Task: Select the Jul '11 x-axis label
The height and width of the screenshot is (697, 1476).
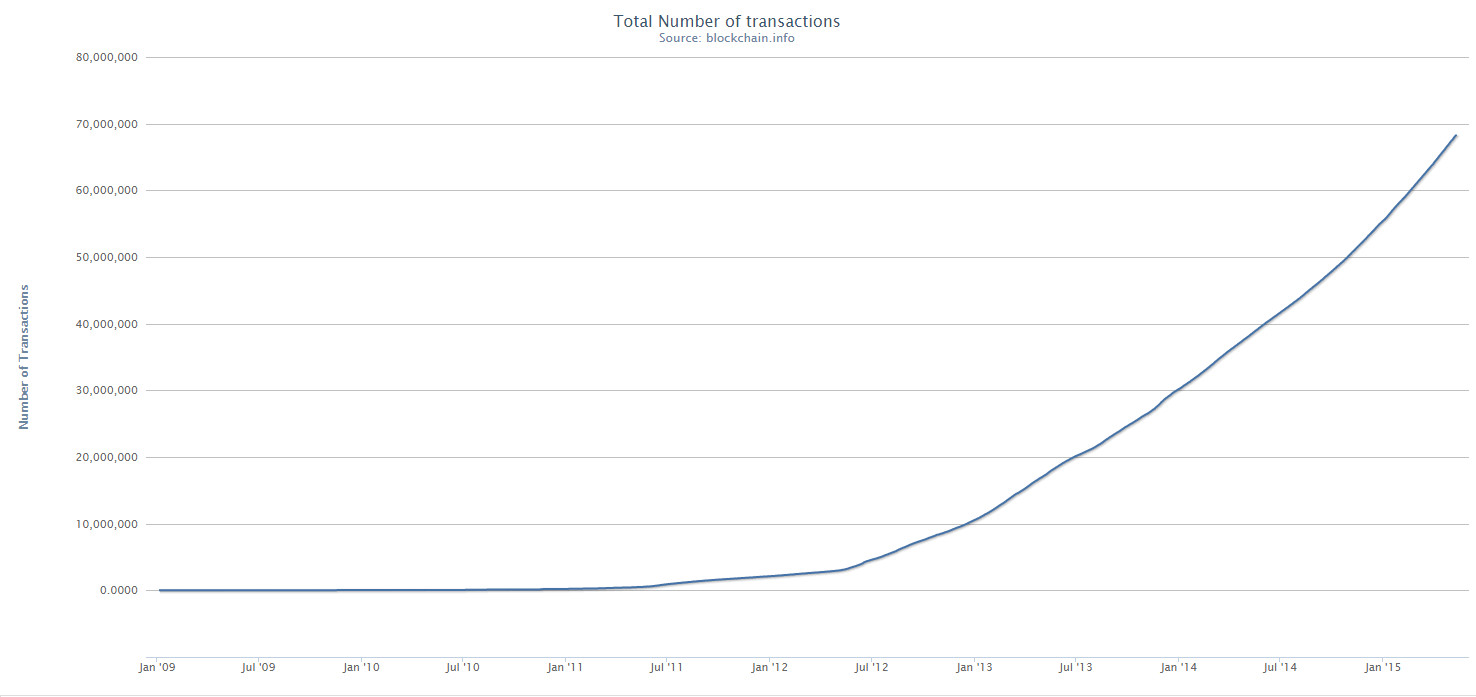Action: tap(666, 666)
